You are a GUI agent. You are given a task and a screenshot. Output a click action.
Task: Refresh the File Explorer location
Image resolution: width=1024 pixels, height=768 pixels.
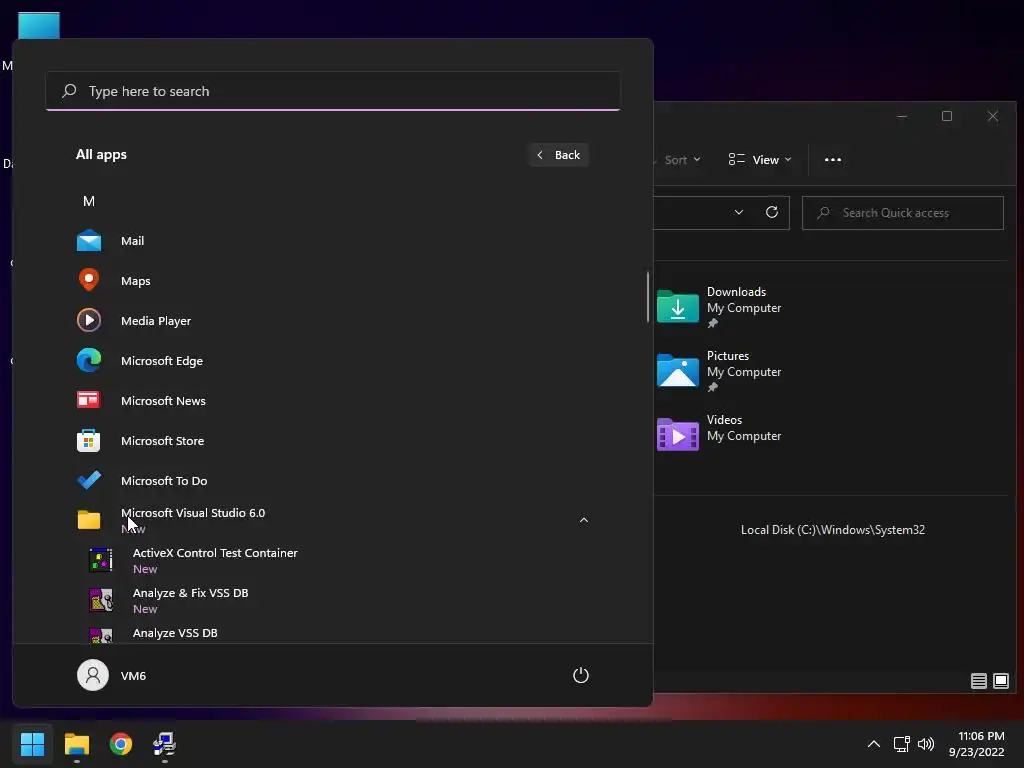click(x=772, y=212)
